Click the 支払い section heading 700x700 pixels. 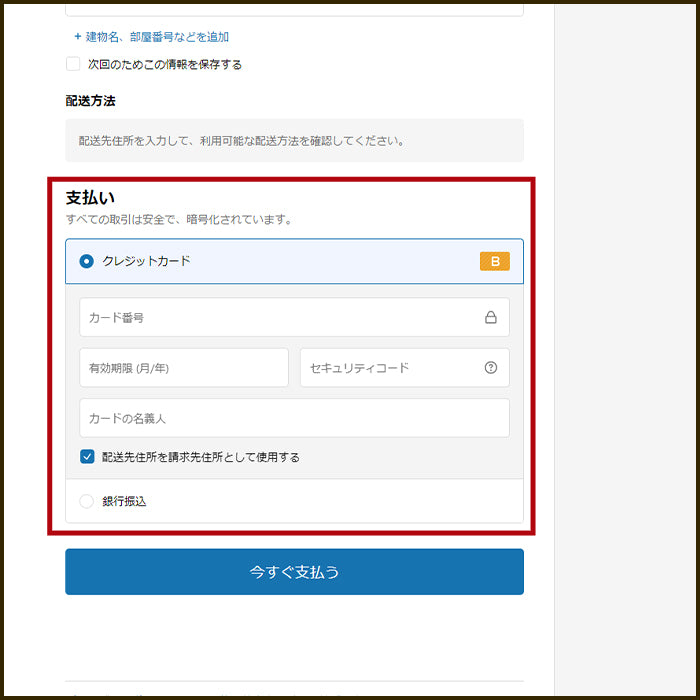coord(90,198)
